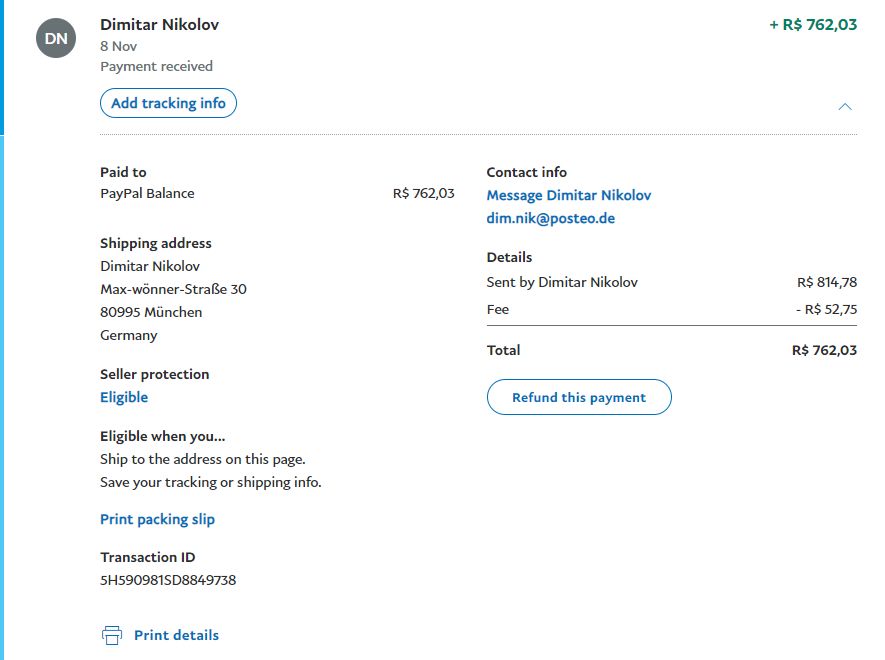
Task: Open the Message Dimitar Nikolov link
Action: (x=569, y=195)
